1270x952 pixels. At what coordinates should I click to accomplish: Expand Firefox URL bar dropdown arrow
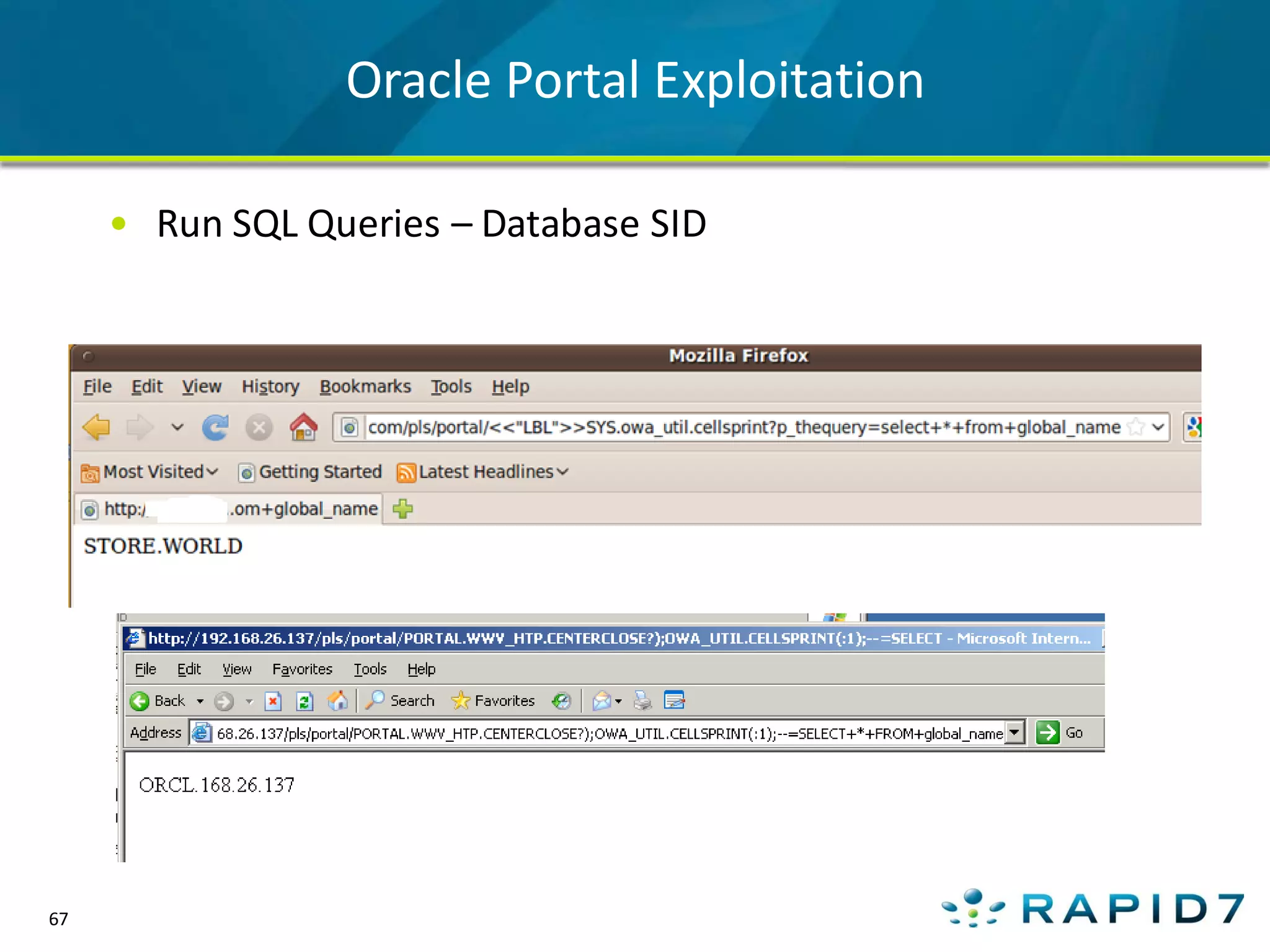tap(1158, 427)
